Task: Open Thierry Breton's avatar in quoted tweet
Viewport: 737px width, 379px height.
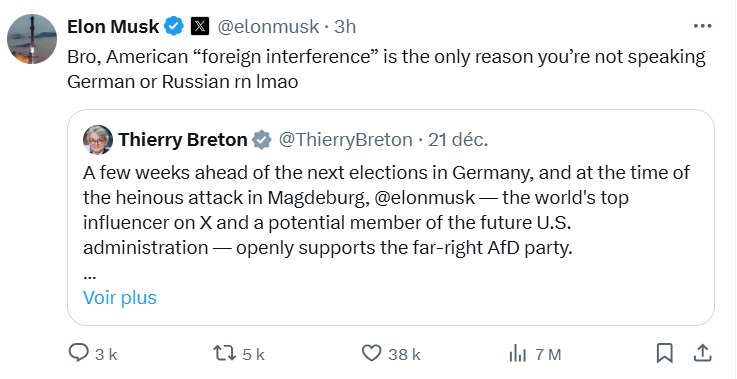Action: pos(98,140)
